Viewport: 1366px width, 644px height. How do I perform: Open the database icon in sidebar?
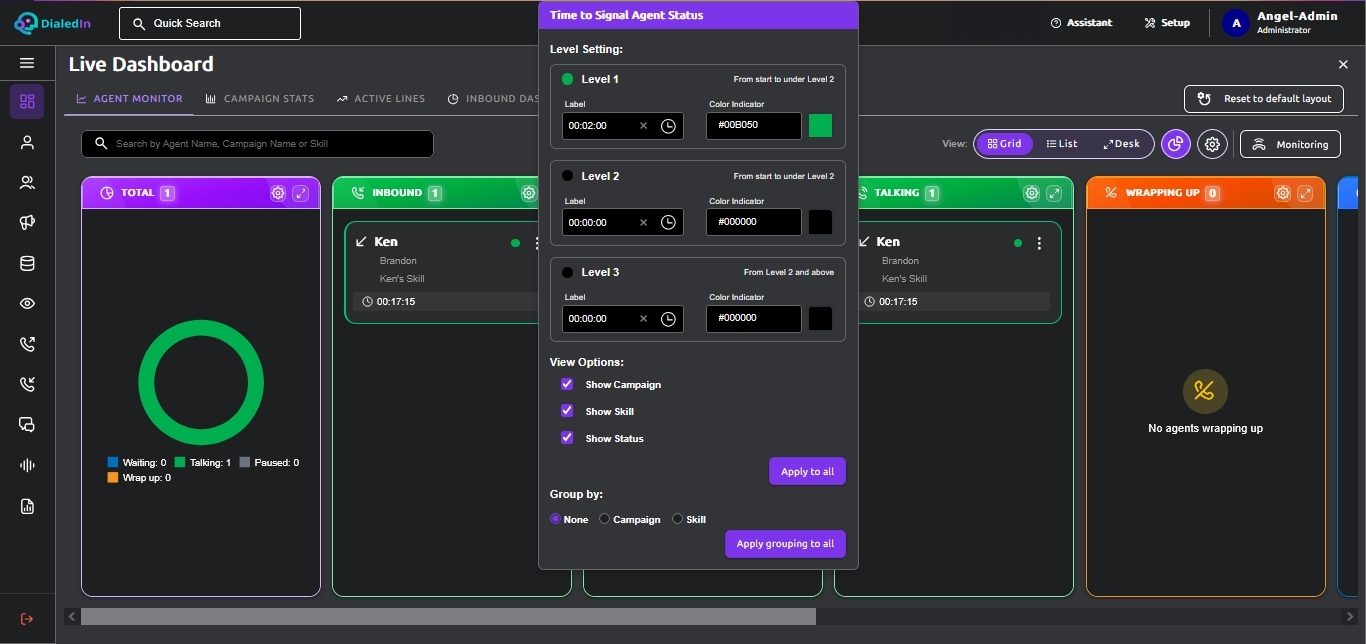[x=27, y=264]
